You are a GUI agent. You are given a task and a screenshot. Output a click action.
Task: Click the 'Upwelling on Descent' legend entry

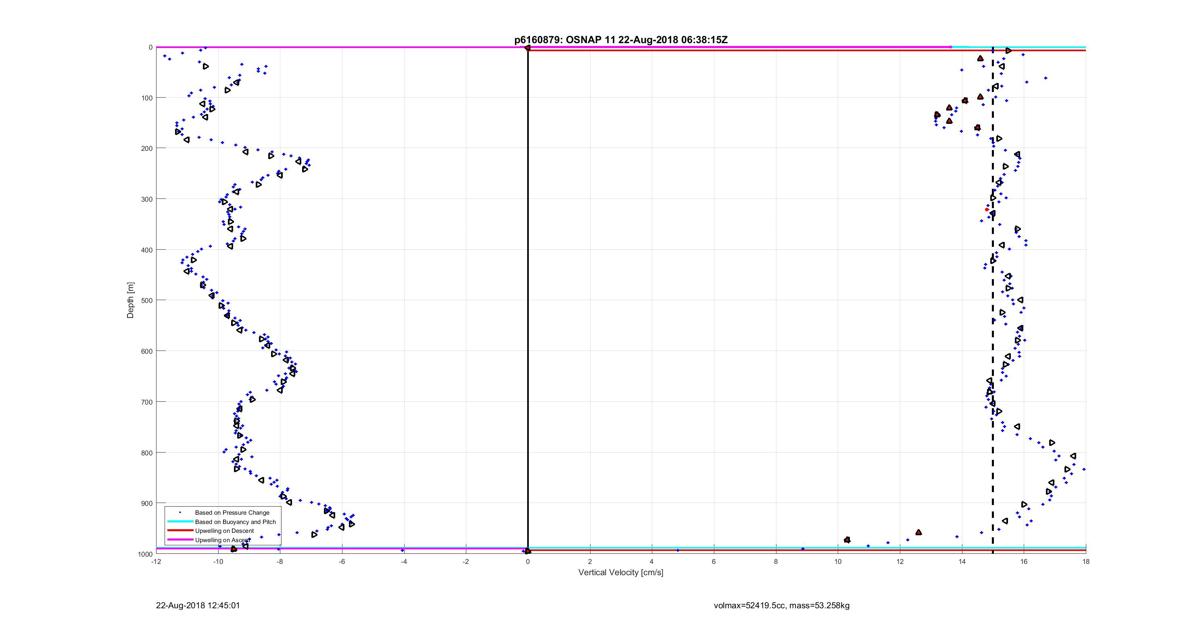point(226,531)
